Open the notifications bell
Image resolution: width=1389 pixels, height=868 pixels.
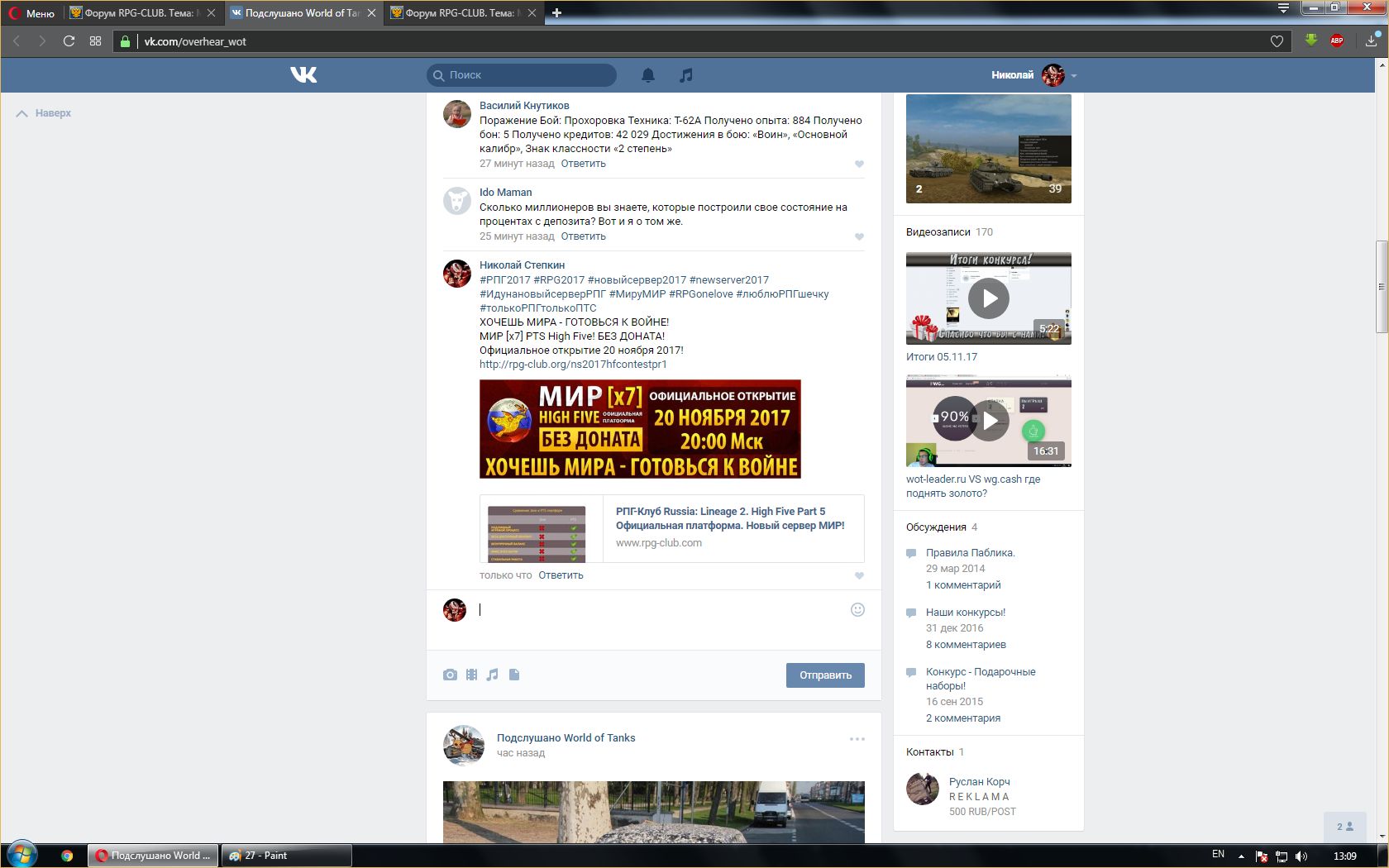point(648,75)
